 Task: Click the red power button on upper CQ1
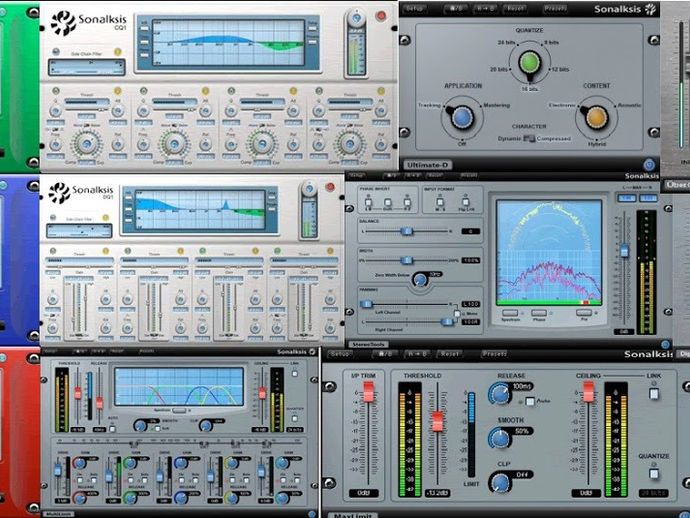381,16
